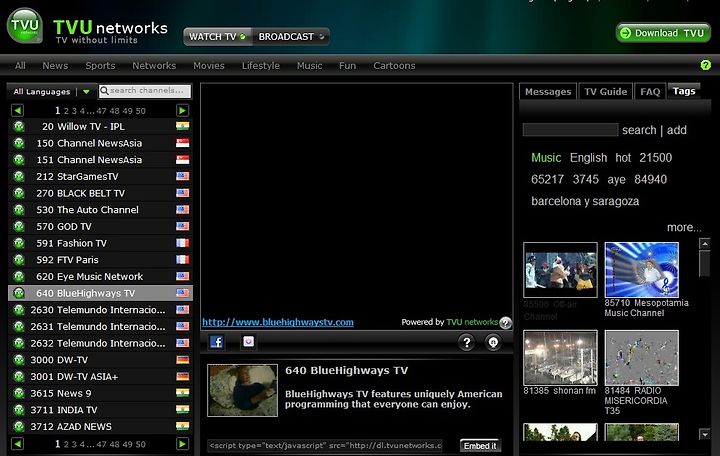This screenshot has height=456, width=720.
Task: Open player help question mark button
Action: click(467, 342)
